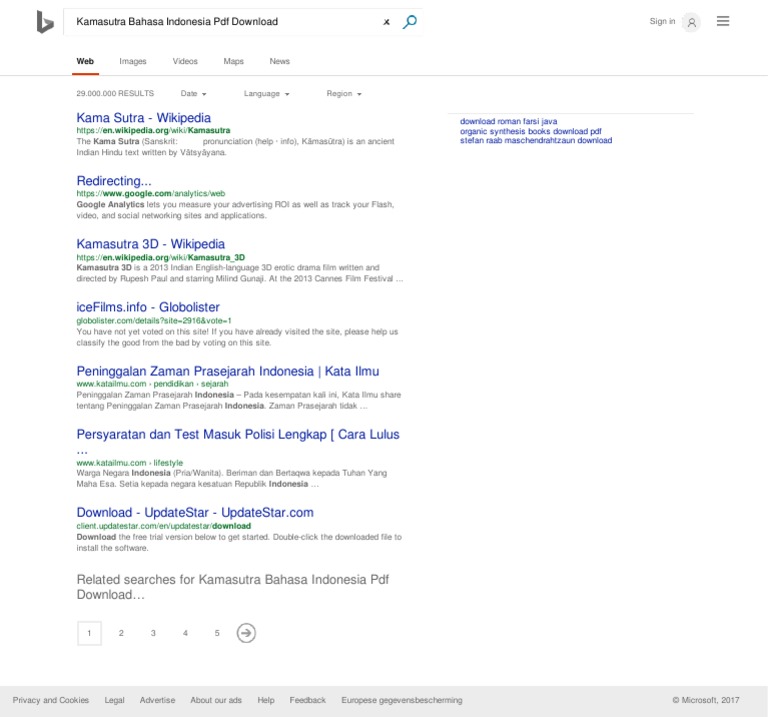The width and height of the screenshot is (768, 717).
Task: Open Persyaratan dan Test Masuk Polisi result
Action: [238, 434]
